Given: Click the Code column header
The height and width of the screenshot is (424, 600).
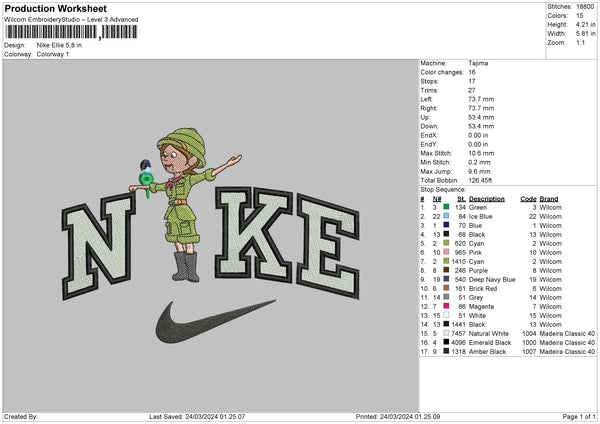Looking at the screenshot, I should [x=529, y=198].
